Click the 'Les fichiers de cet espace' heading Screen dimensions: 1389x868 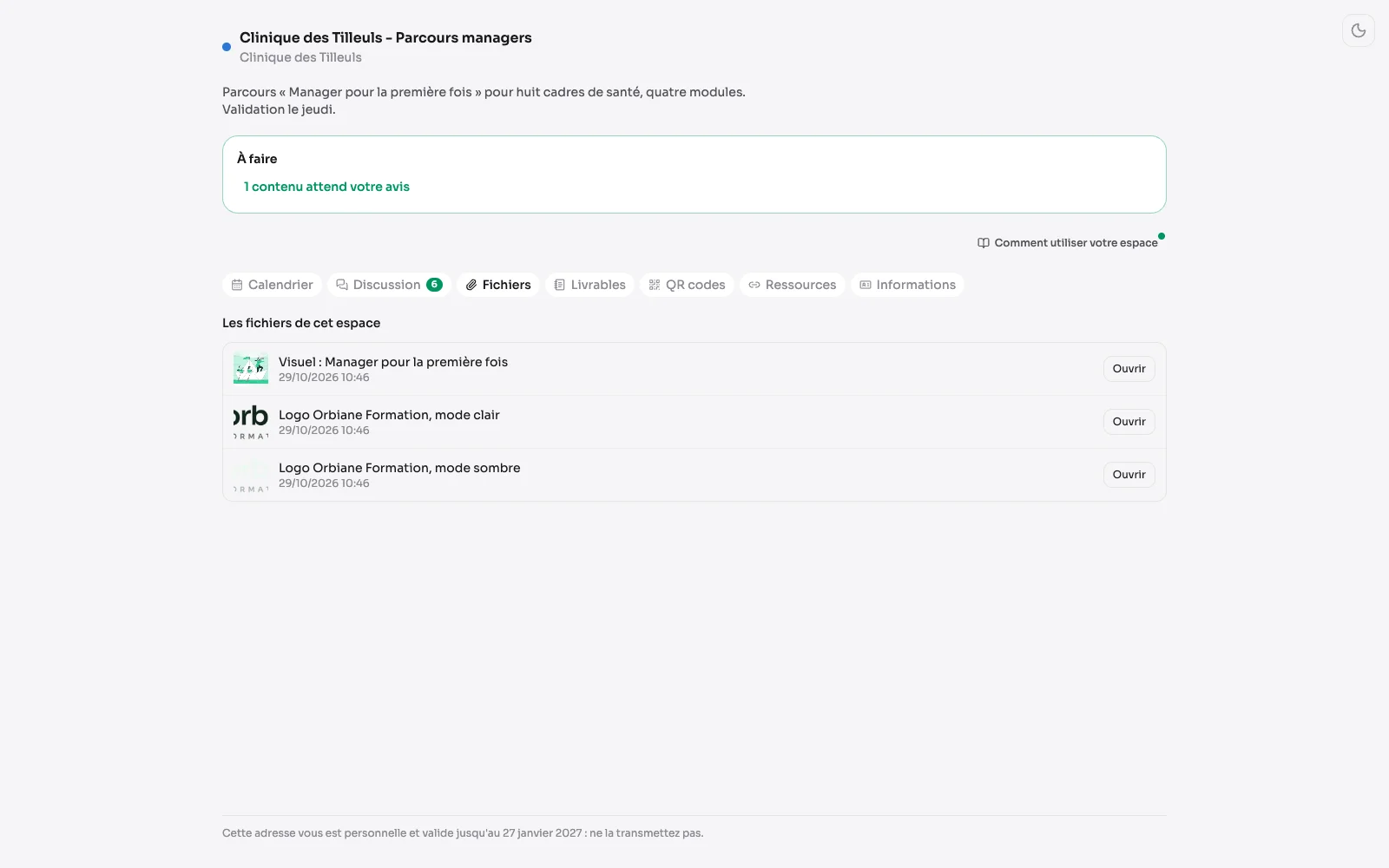301,323
